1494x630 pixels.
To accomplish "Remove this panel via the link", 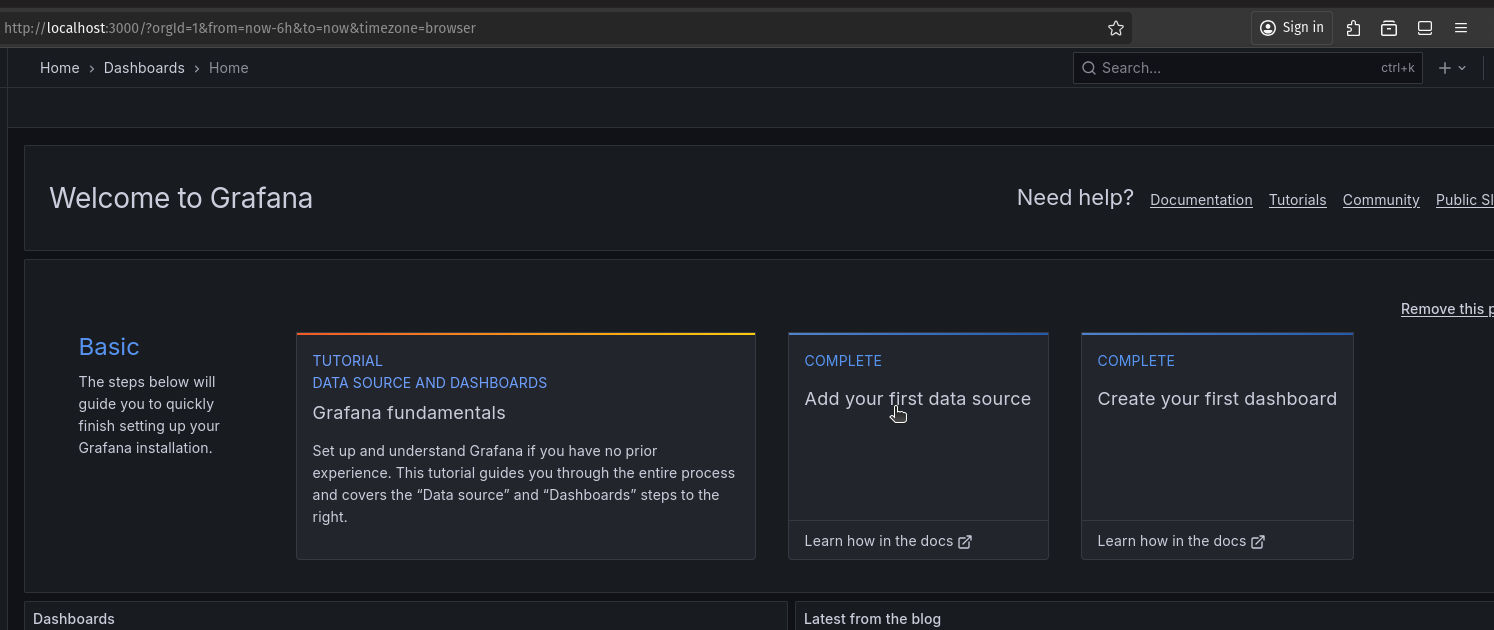I will [x=1447, y=309].
